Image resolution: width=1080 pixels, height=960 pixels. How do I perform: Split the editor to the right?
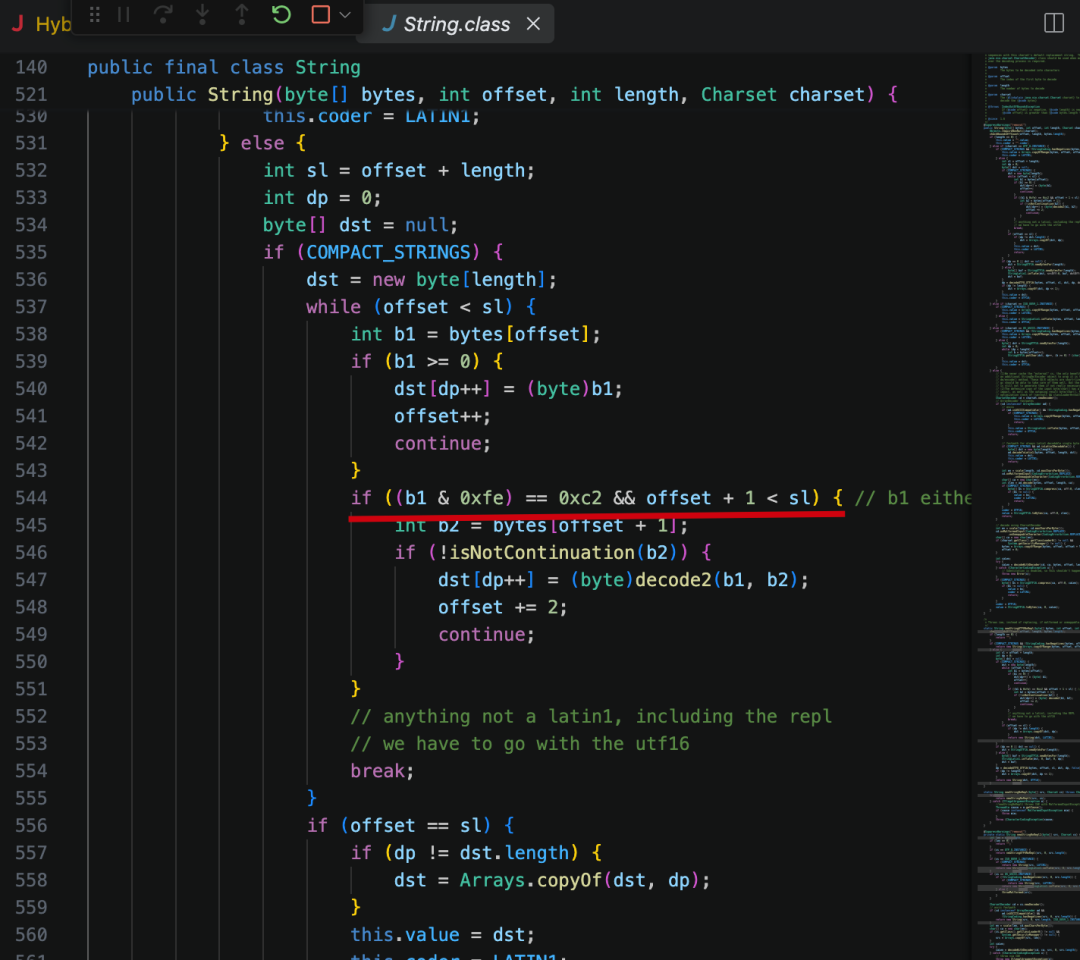click(1054, 23)
